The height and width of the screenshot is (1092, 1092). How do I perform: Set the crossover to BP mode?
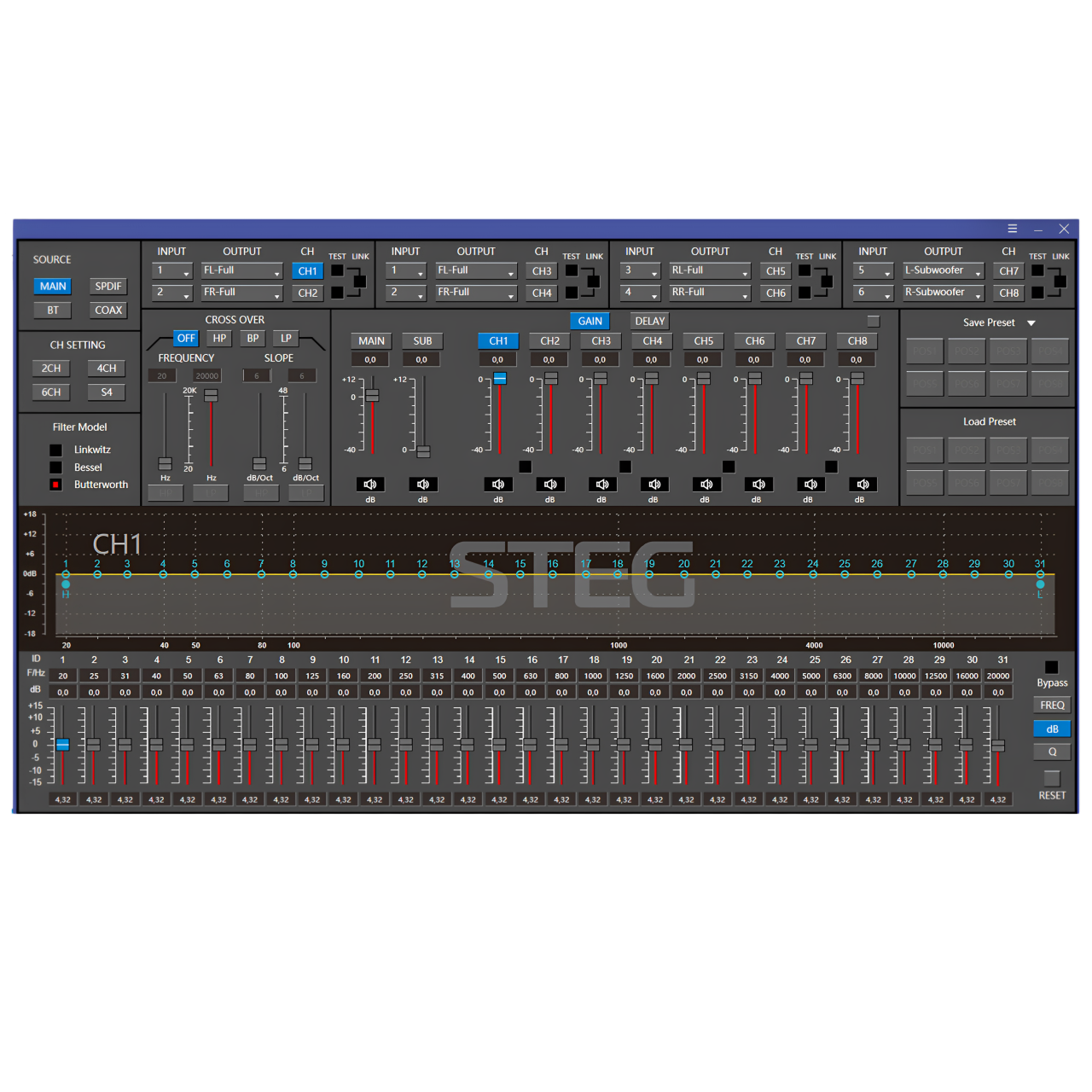click(x=253, y=339)
